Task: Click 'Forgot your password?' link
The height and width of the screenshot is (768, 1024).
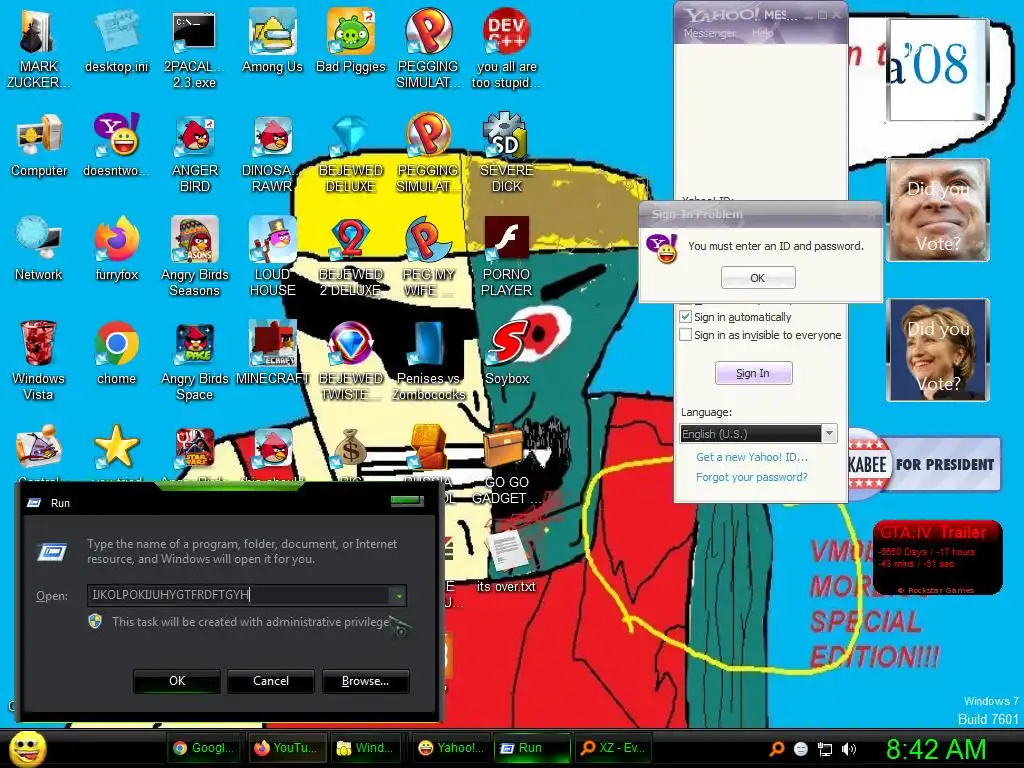Action: coord(751,477)
